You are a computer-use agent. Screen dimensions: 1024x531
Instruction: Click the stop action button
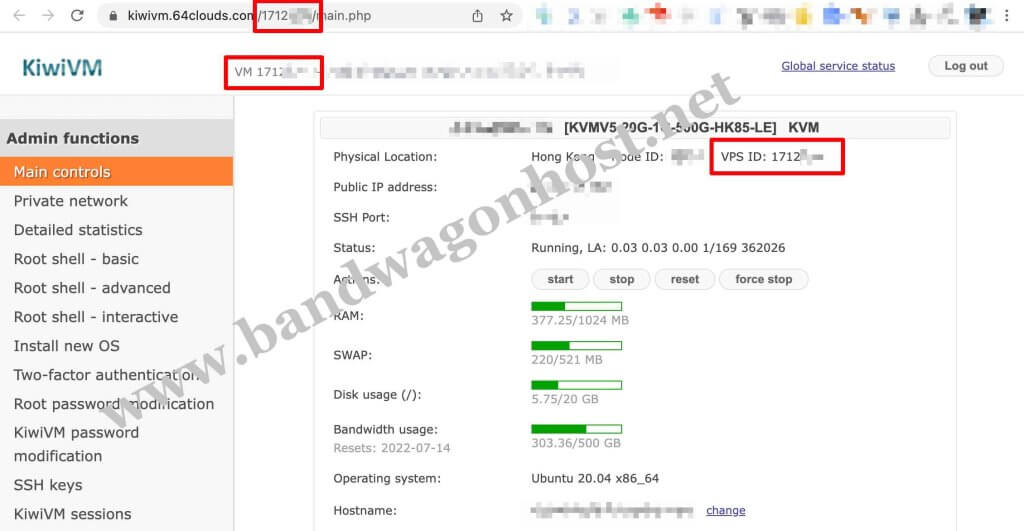(x=622, y=280)
